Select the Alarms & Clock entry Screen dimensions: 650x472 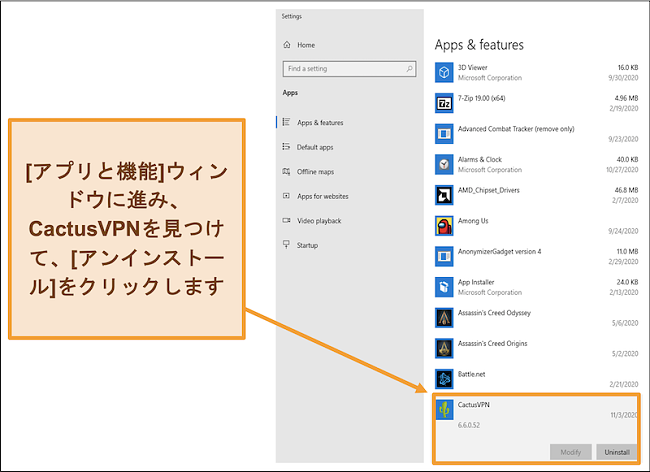480,160
